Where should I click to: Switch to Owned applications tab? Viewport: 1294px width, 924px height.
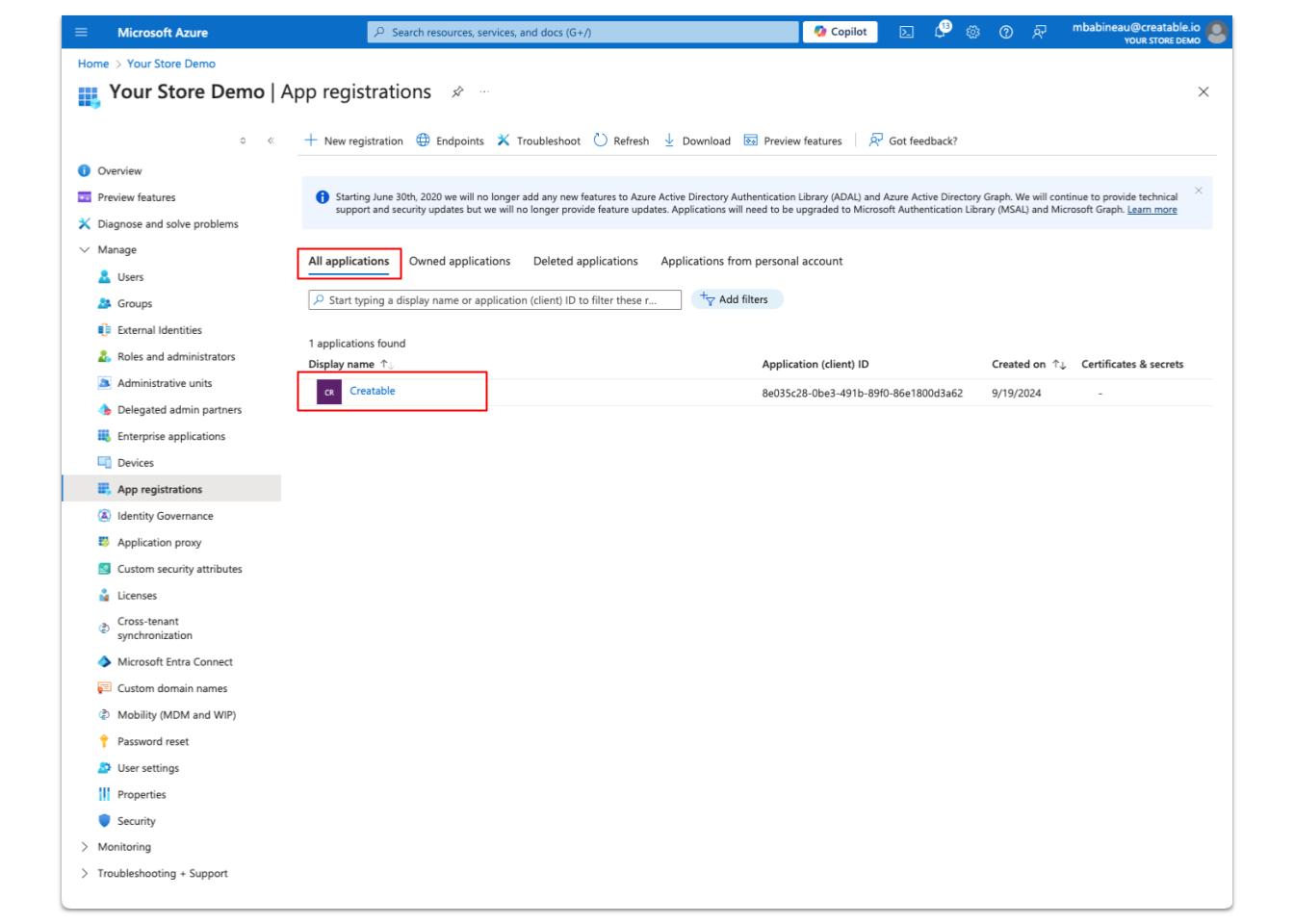(459, 261)
